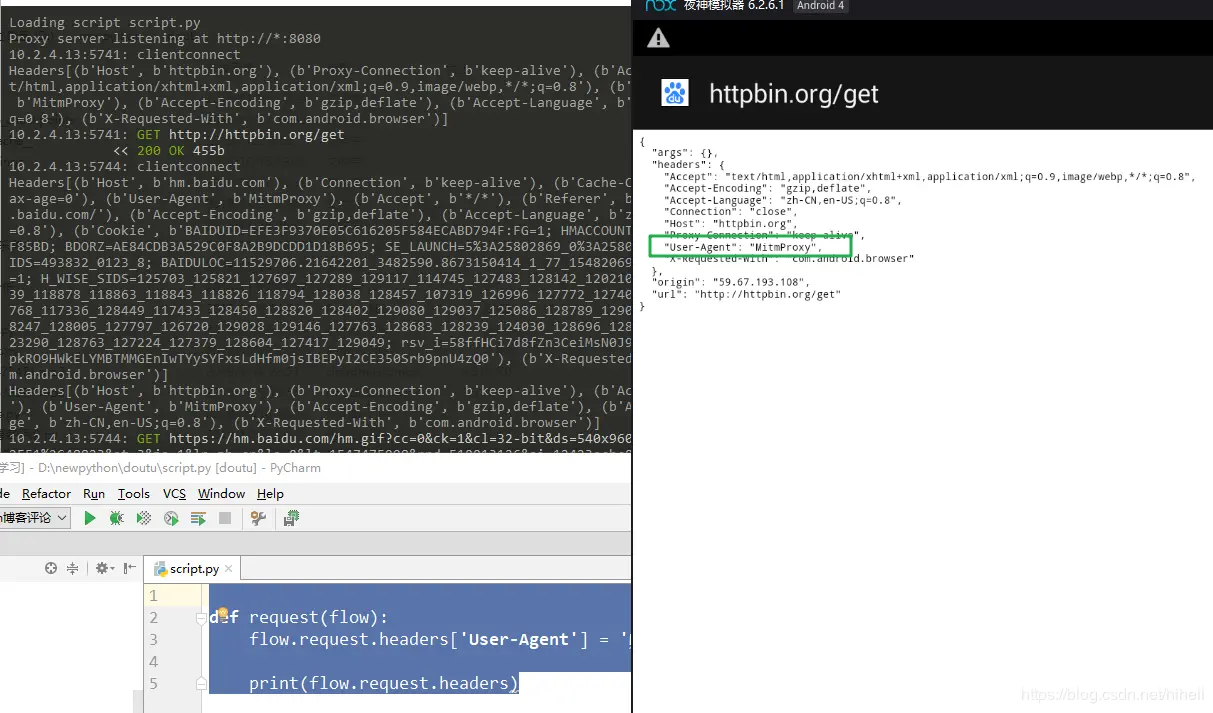Start the Debug bug icon in PyCharm
The width and height of the screenshot is (1213, 713).
point(117,518)
